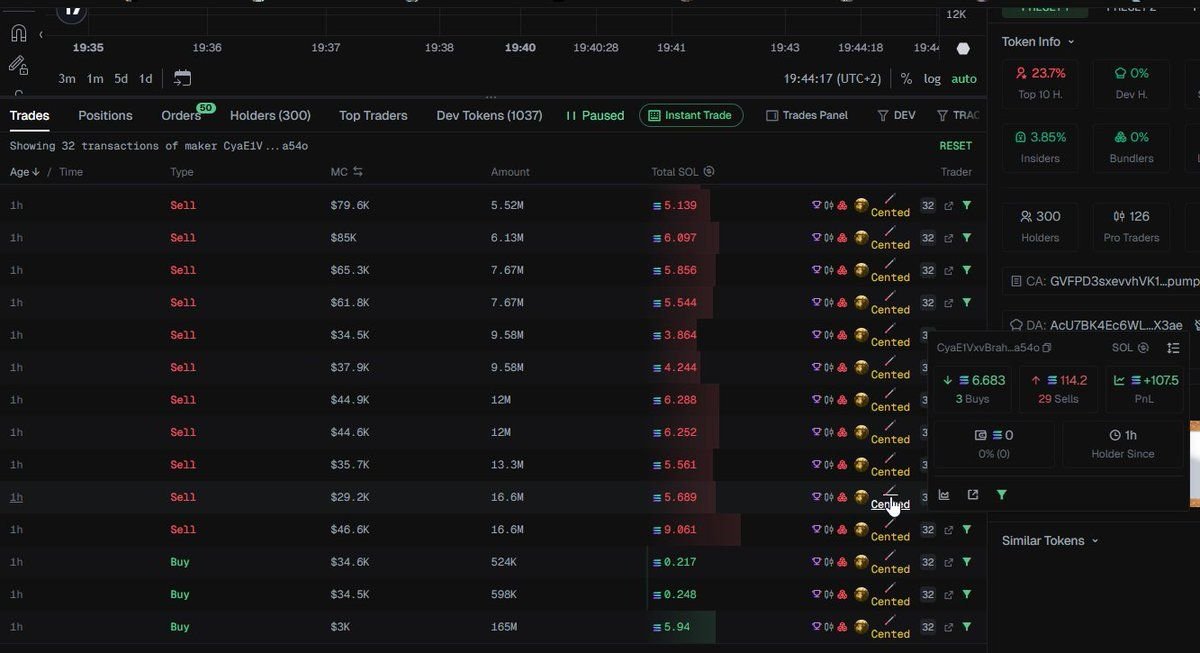Click the 19:40 time label on chart axis
This screenshot has height=653, width=1200.
coord(520,47)
